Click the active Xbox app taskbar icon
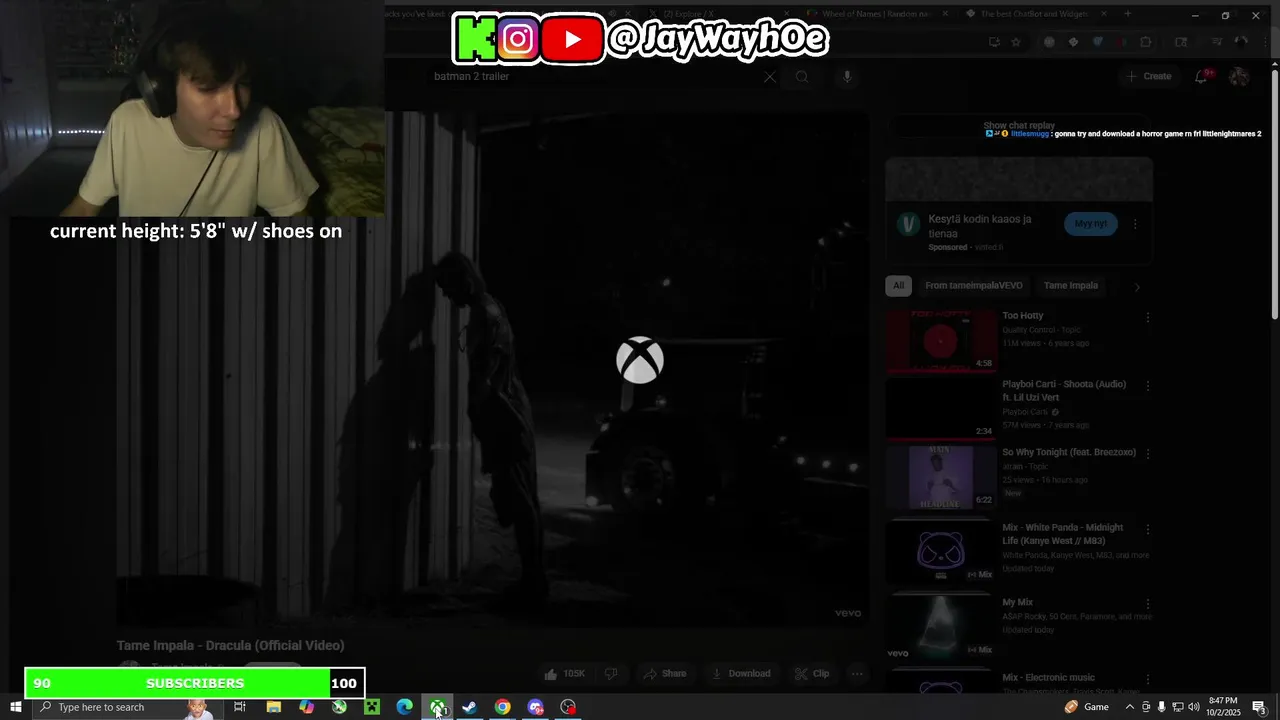Screen dimensions: 1280x720 (x=438, y=707)
